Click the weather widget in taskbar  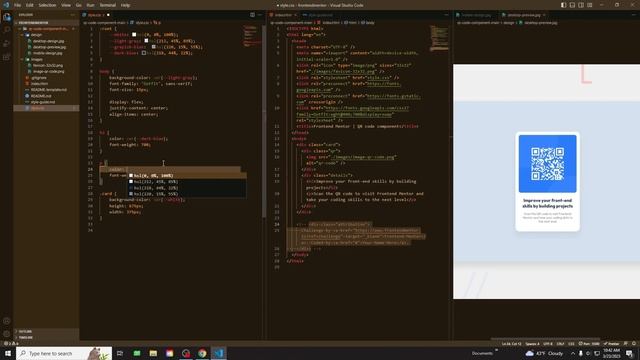[x=545, y=353]
